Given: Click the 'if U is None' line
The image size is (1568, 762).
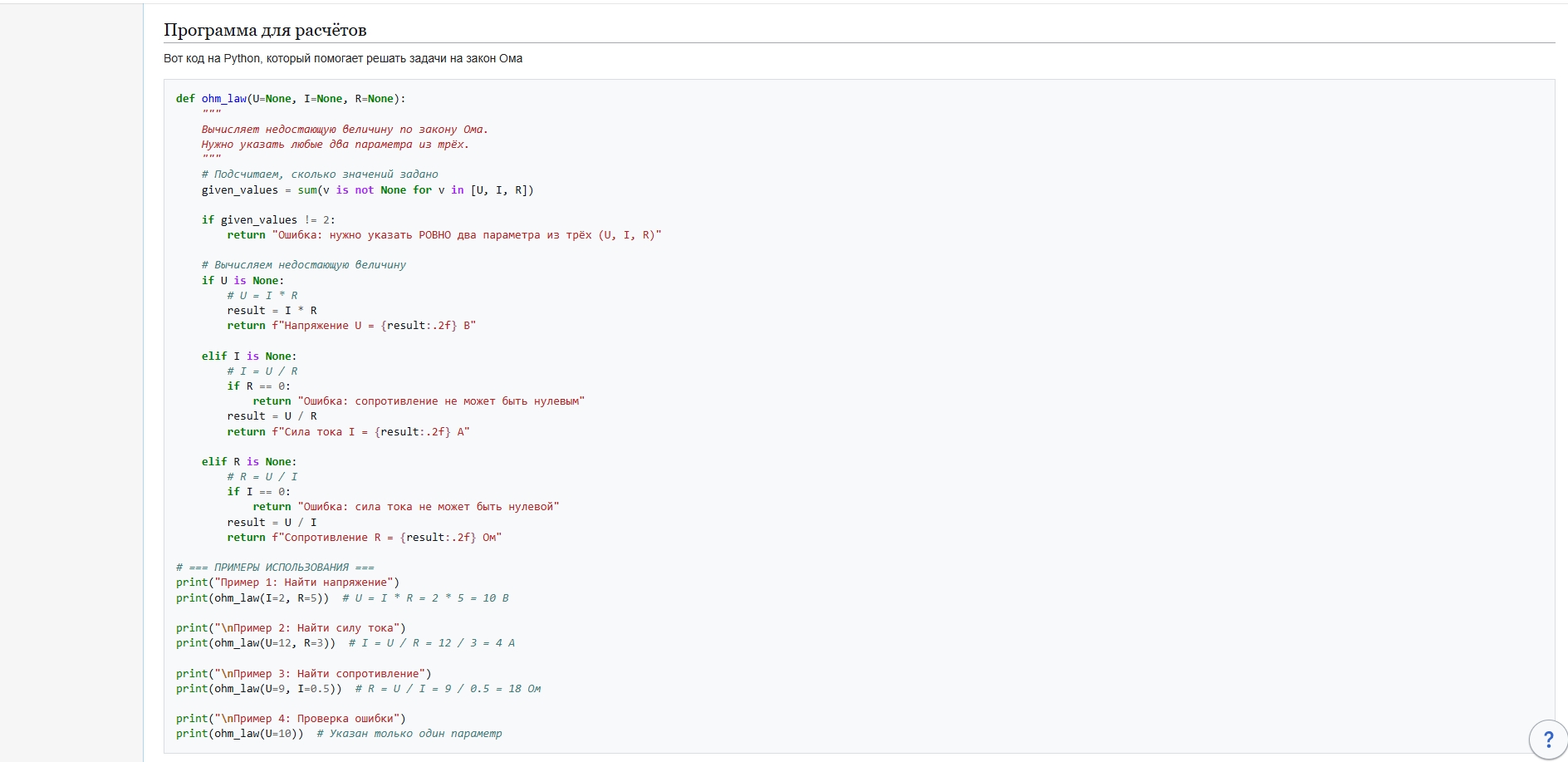Looking at the screenshot, I should [x=243, y=281].
